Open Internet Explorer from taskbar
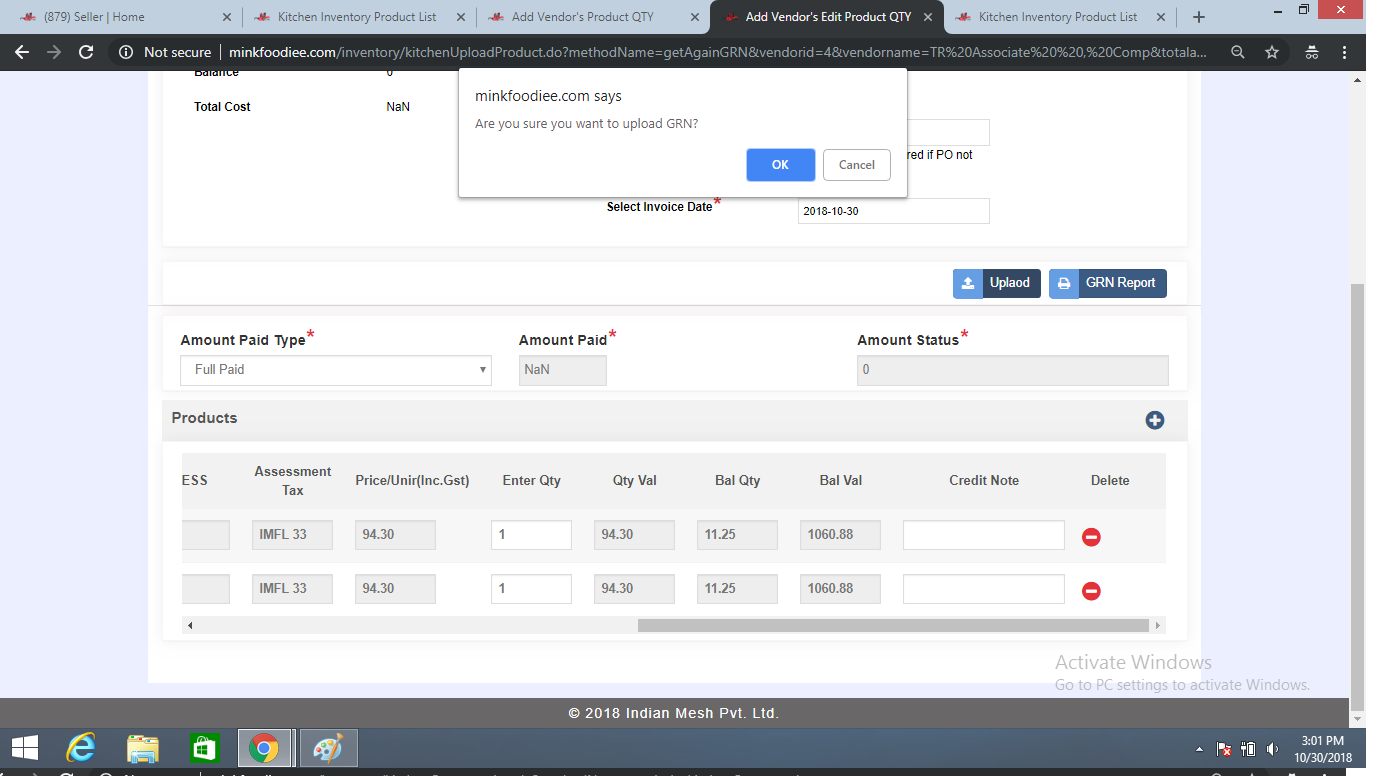This screenshot has width=1392, height=776. (x=80, y=748)
